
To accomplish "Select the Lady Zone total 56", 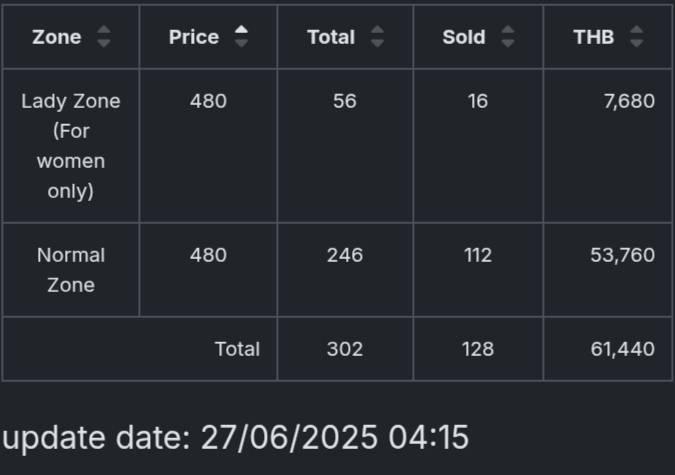I will click(x=345, y=102).
